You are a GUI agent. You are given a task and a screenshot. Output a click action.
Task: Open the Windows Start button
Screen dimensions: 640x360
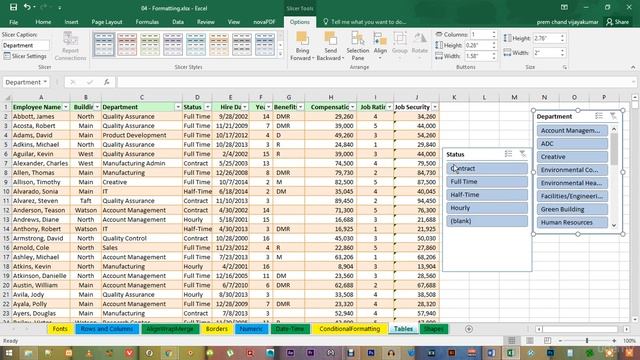tap(9, 353)
